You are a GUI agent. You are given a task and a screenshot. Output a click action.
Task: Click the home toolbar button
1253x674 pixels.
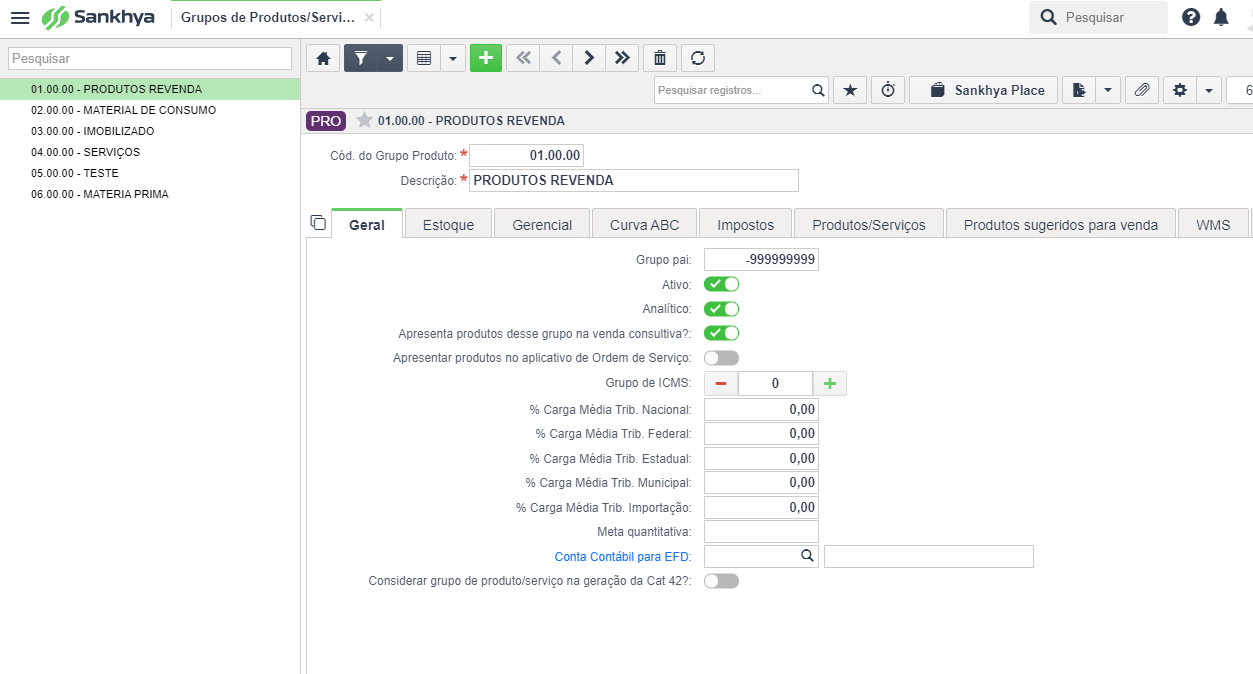pos(323,58)
